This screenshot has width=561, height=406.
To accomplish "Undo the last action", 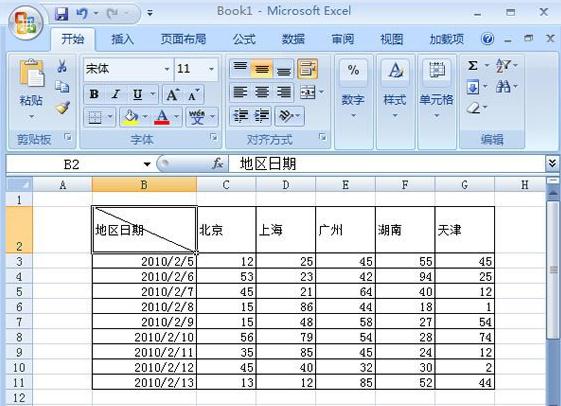I will tap(82, 14).
